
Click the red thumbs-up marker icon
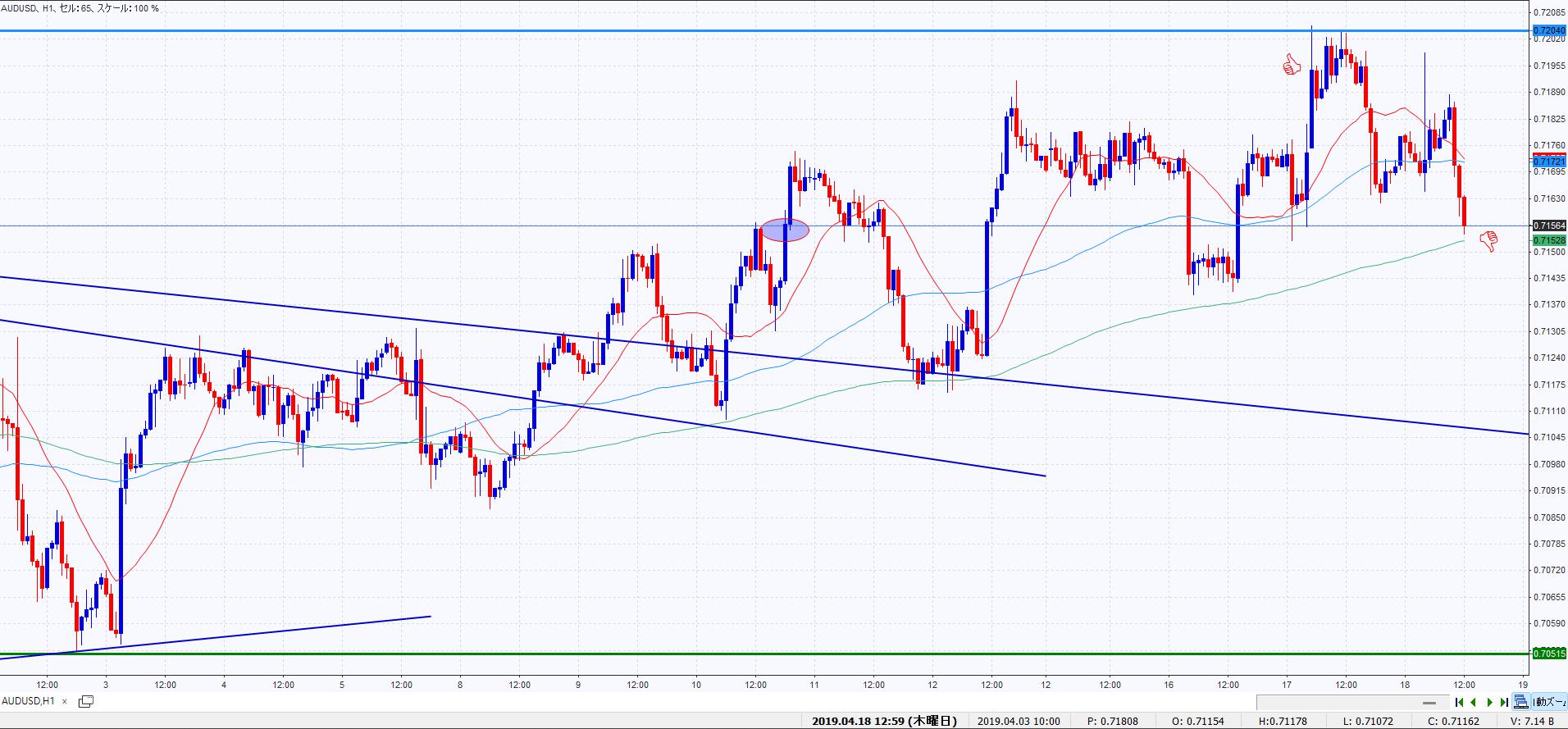[x=1292, y=66]
